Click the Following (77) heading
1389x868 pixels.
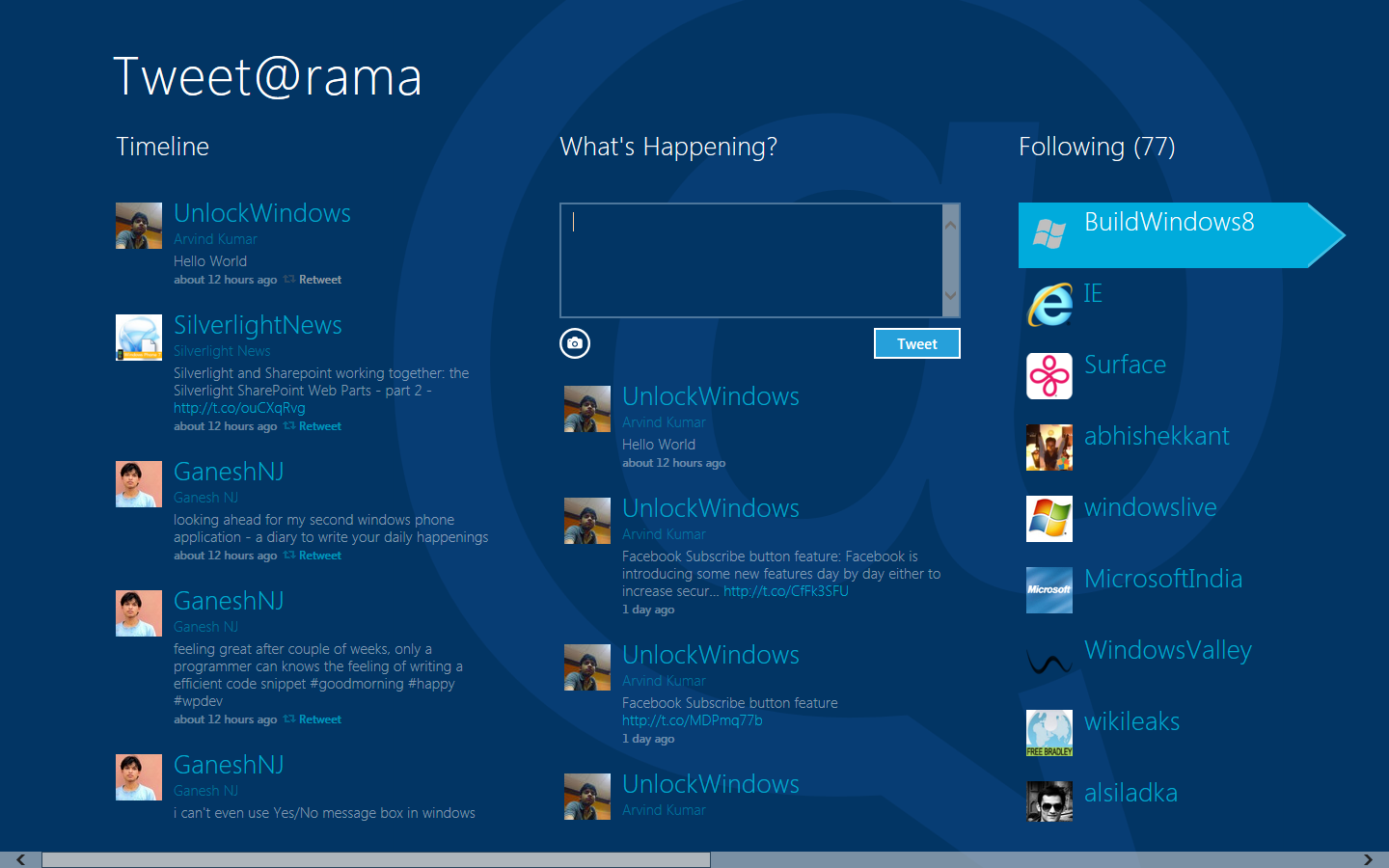(x=1097, y=147)
